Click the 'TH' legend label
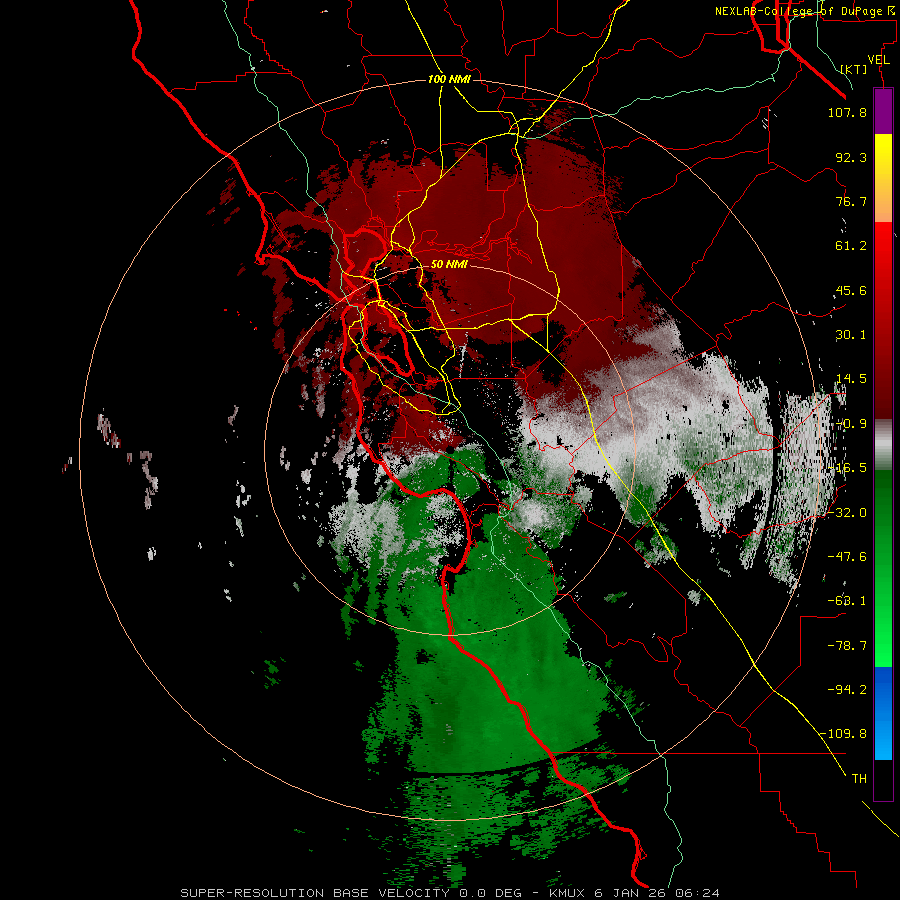This screenshot has height=900, width=900. [x=859, y=779]
